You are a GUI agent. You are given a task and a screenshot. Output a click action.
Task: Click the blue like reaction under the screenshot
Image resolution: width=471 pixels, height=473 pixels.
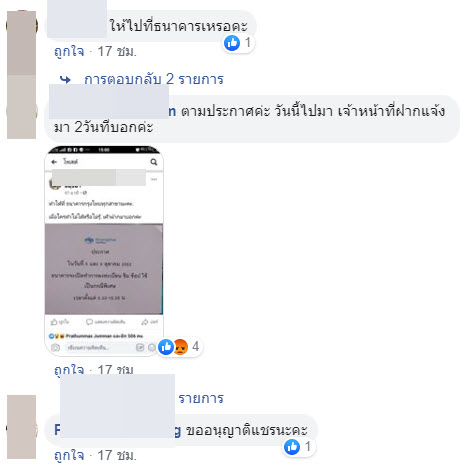[x=166, y=347]
